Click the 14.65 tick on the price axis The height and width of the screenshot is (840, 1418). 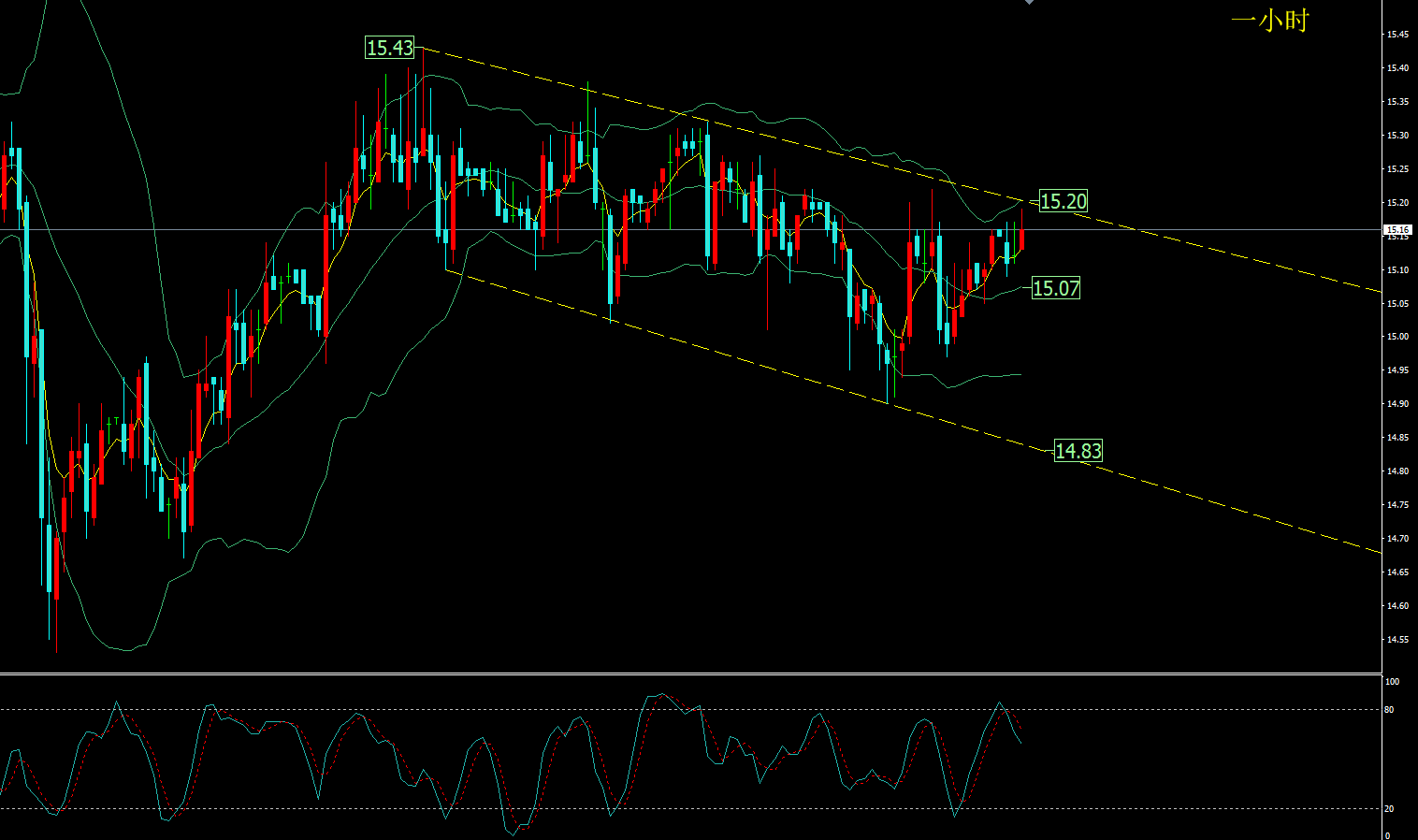pyautogui.click(x=1397, y=572)
